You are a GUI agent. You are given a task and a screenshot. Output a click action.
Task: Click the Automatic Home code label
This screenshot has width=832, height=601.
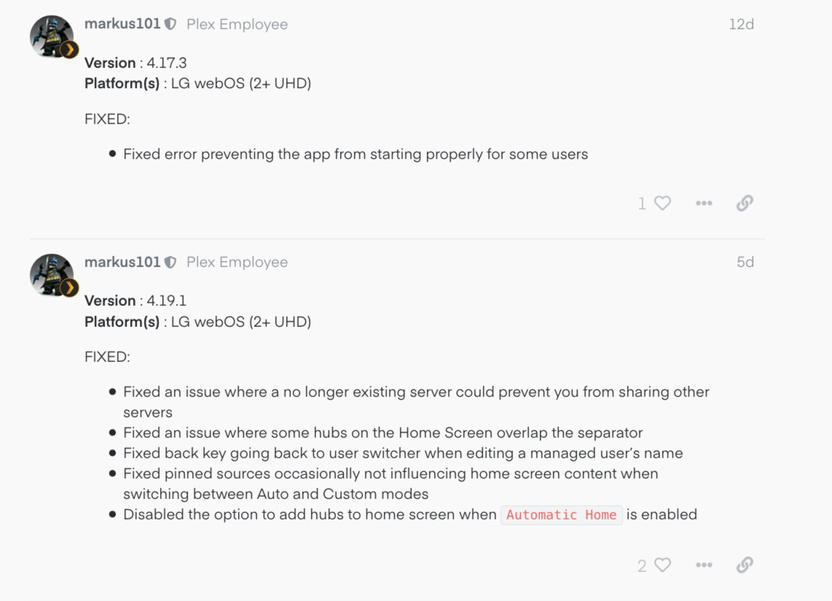(x=561, y=515)
